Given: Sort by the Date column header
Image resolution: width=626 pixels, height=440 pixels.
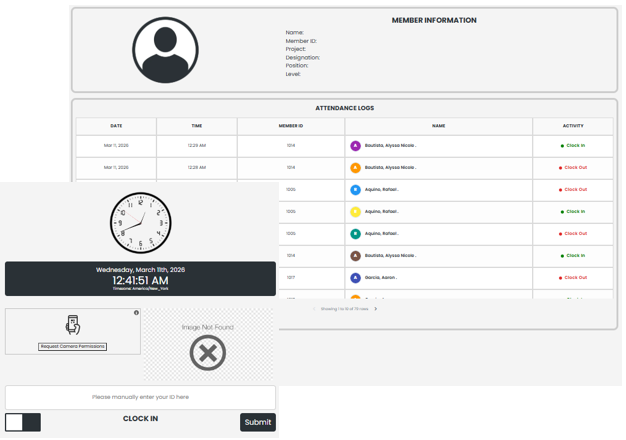Looking at the screenshot, I should (x=116, y=126).
